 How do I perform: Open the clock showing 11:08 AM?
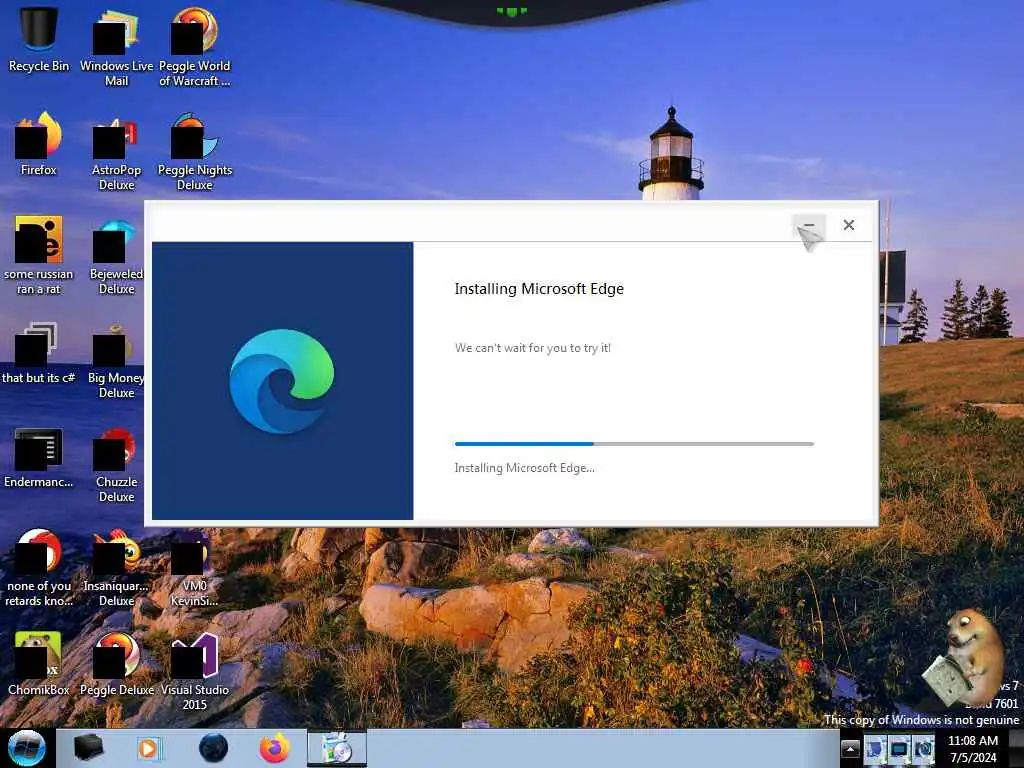coord(973,749)
